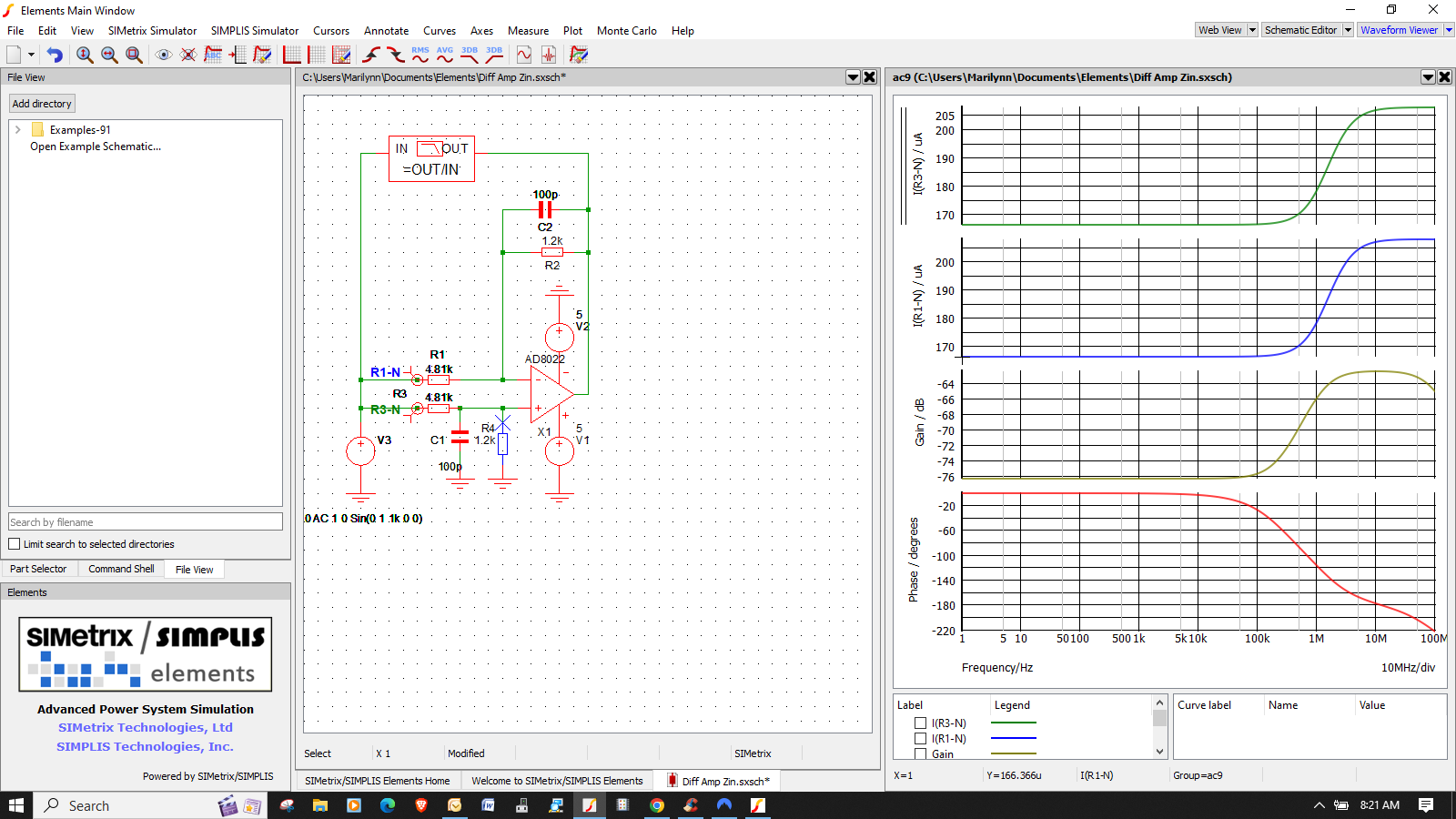Click the last toolbar graph options icon

579,55
